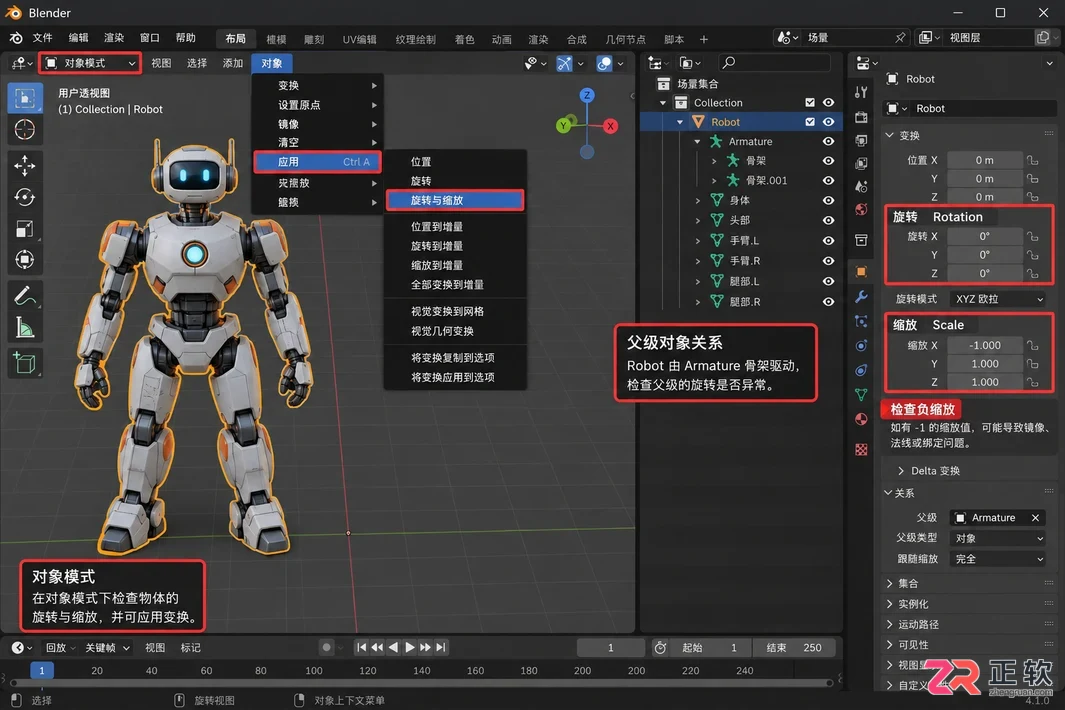Click the 旋转 Z value field
The width and height of the screenshot is (1065, 710).
(985, 273)
